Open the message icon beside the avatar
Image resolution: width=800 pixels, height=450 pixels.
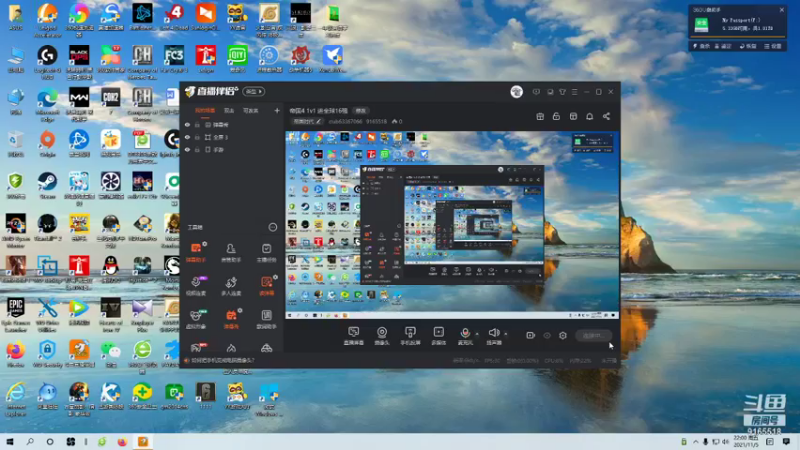click(x=536, y=92)
